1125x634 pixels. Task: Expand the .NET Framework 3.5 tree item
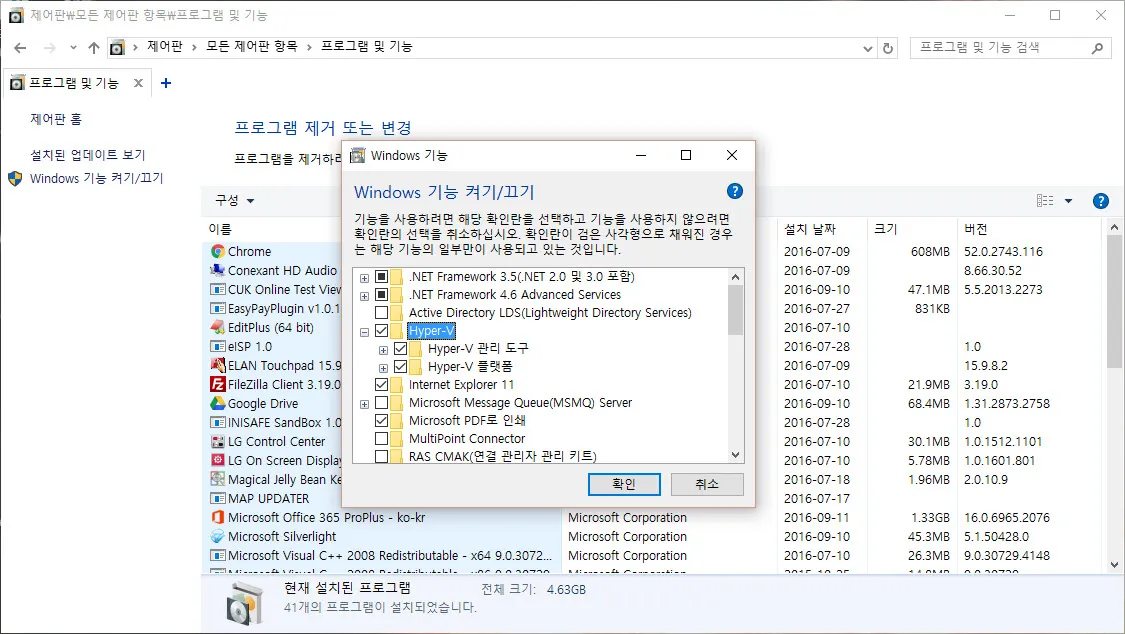(x=365, y=276)
